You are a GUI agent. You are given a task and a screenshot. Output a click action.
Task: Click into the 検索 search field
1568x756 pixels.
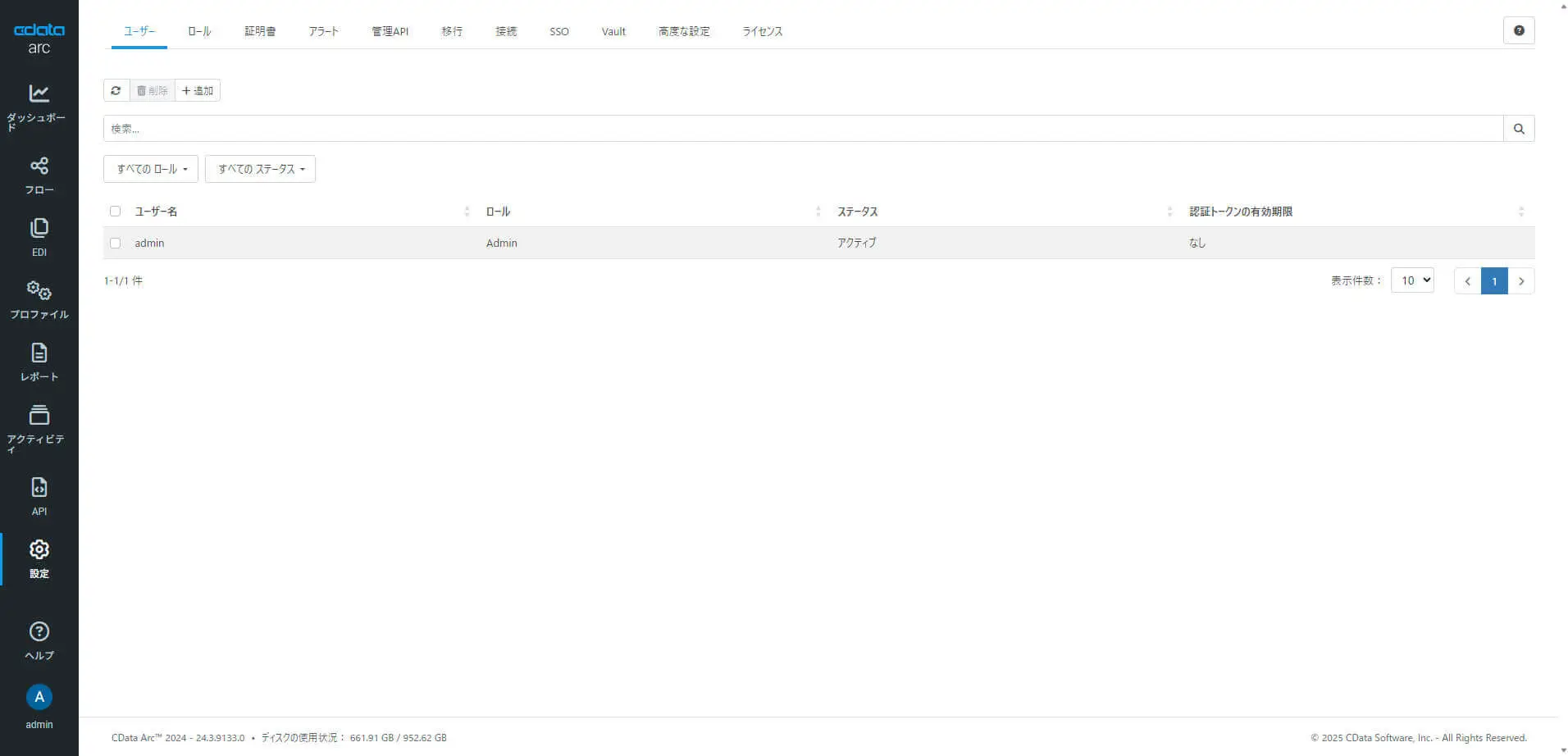804,129
